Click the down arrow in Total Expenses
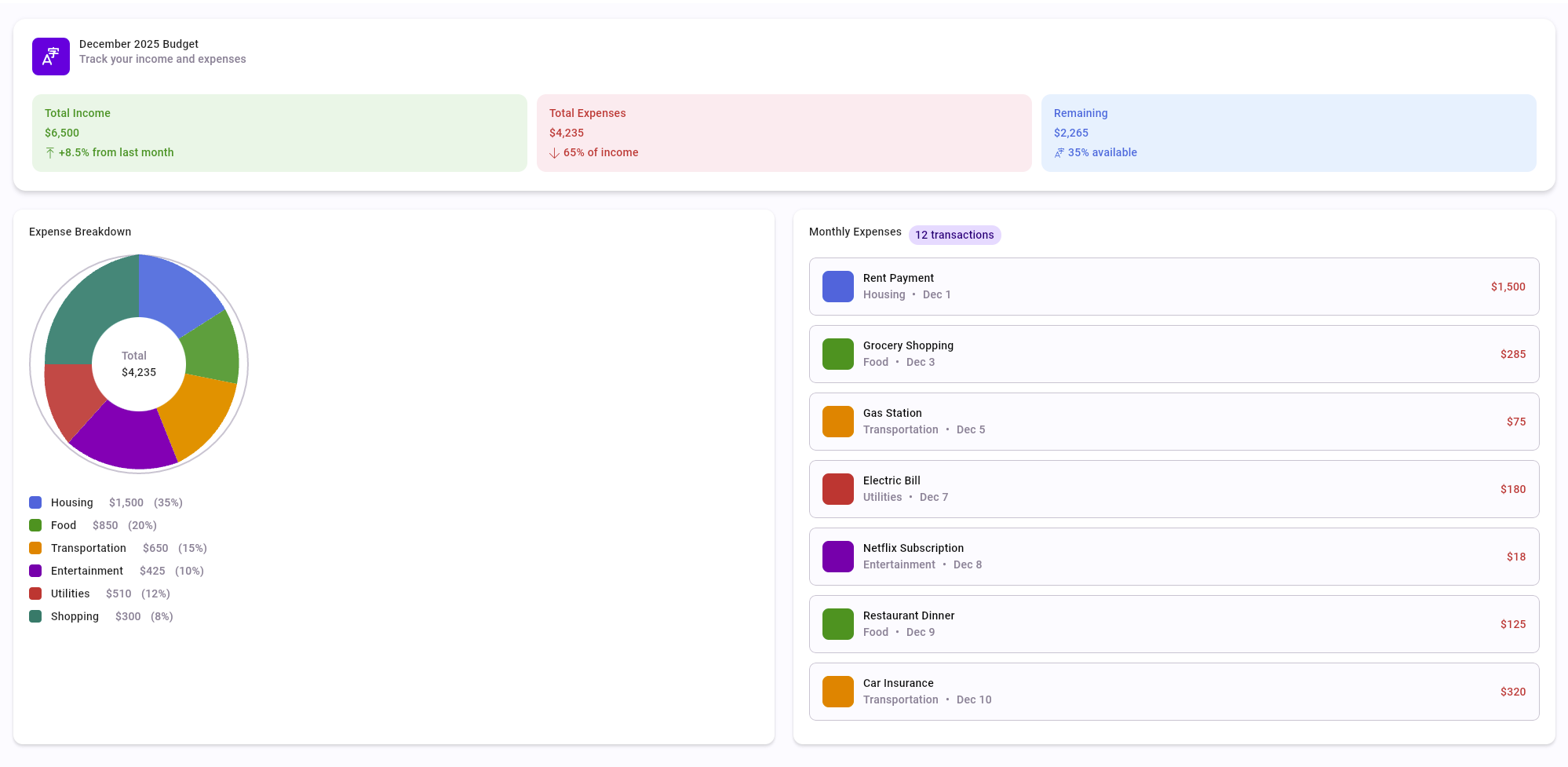 (554, 153)
